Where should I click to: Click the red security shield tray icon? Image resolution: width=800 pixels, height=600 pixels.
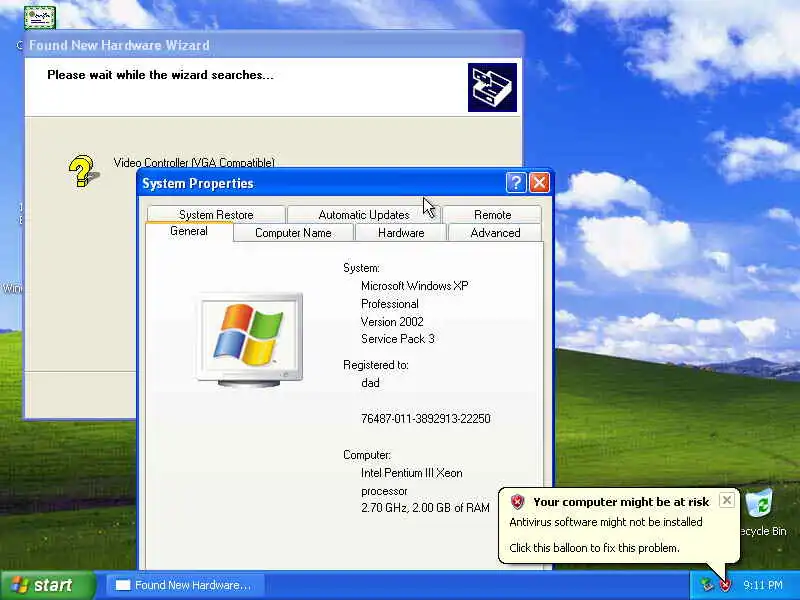click(x=725, y=585)
